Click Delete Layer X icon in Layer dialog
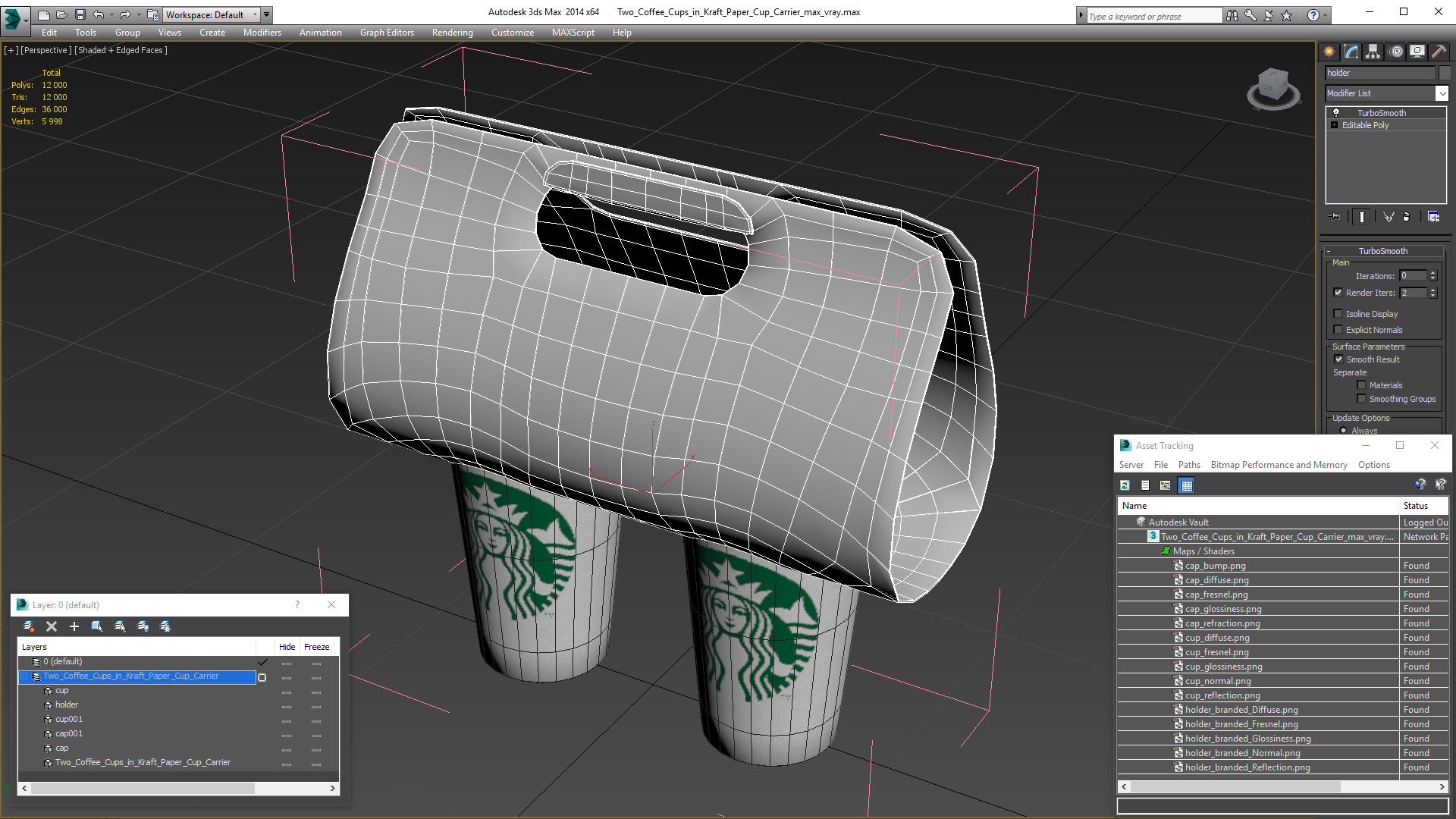 pos(52,626)
